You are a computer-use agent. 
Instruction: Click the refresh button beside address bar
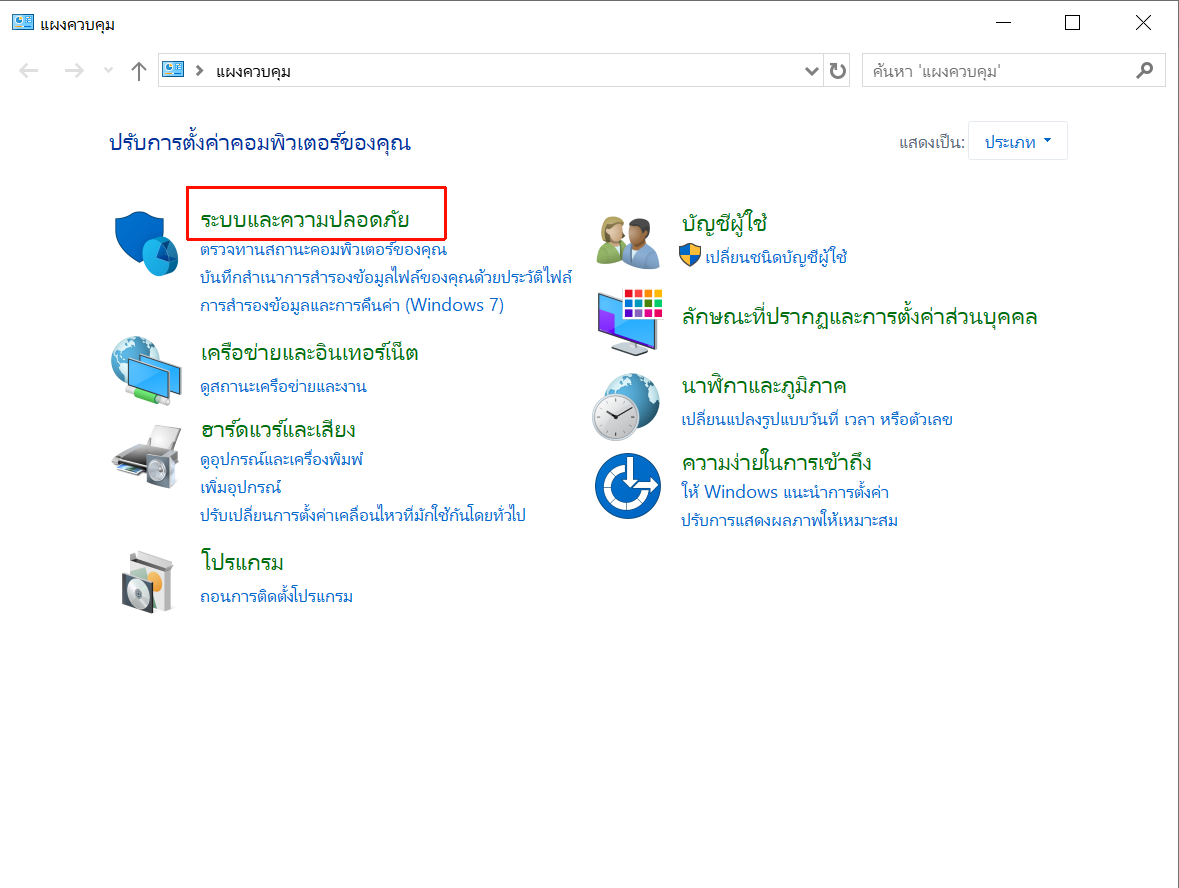[838, 71]
